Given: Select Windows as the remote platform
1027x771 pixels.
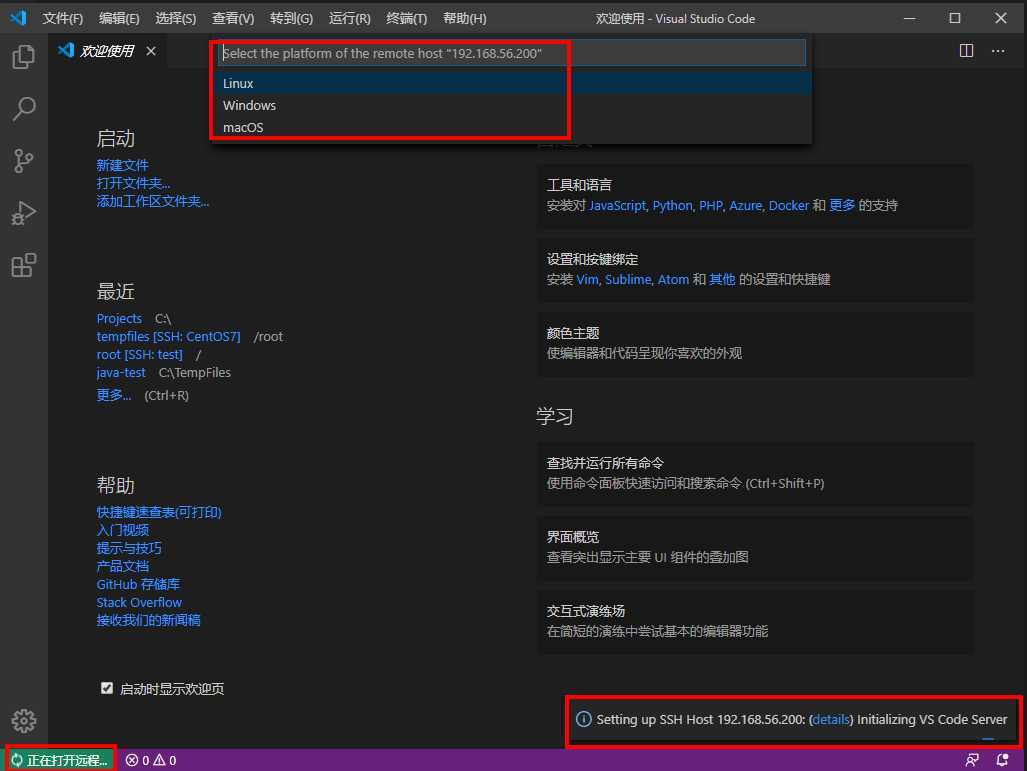Looking at the screenshot, I should pos(514,105).
